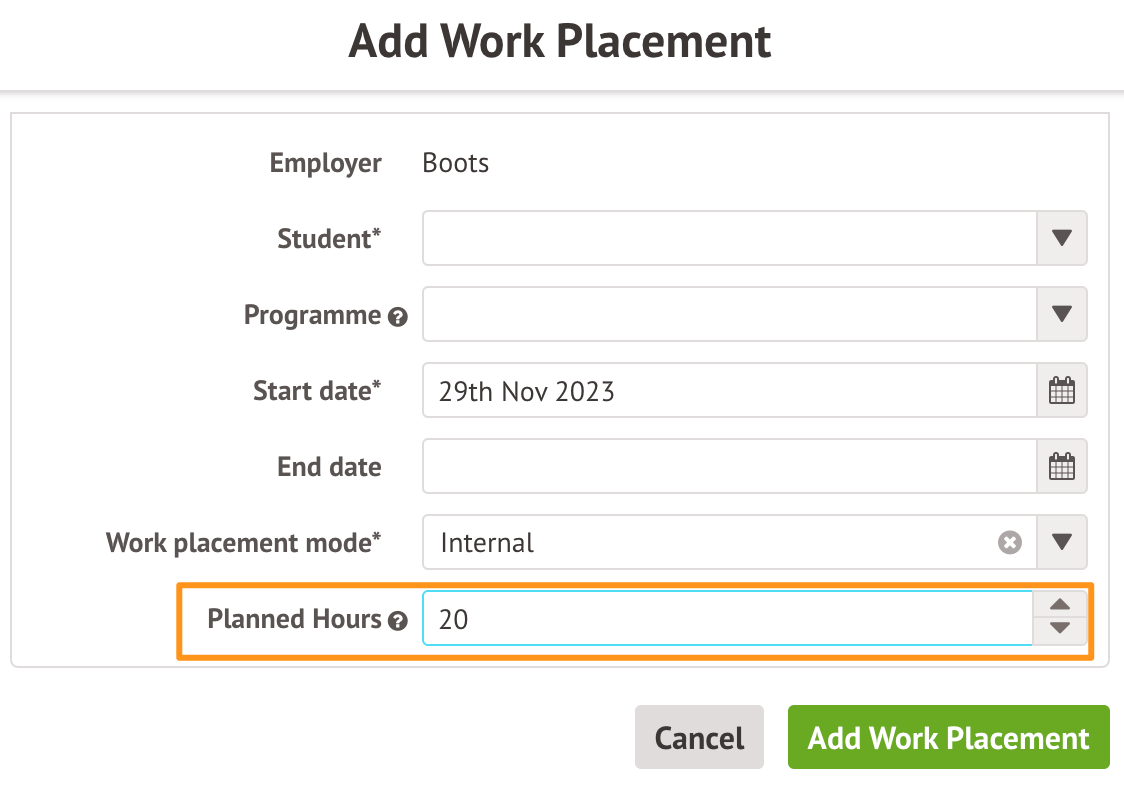This screenshot has height=794, width=1124.
Task: Click the Planned Hours help icon
Action: [x=398, y=621]
